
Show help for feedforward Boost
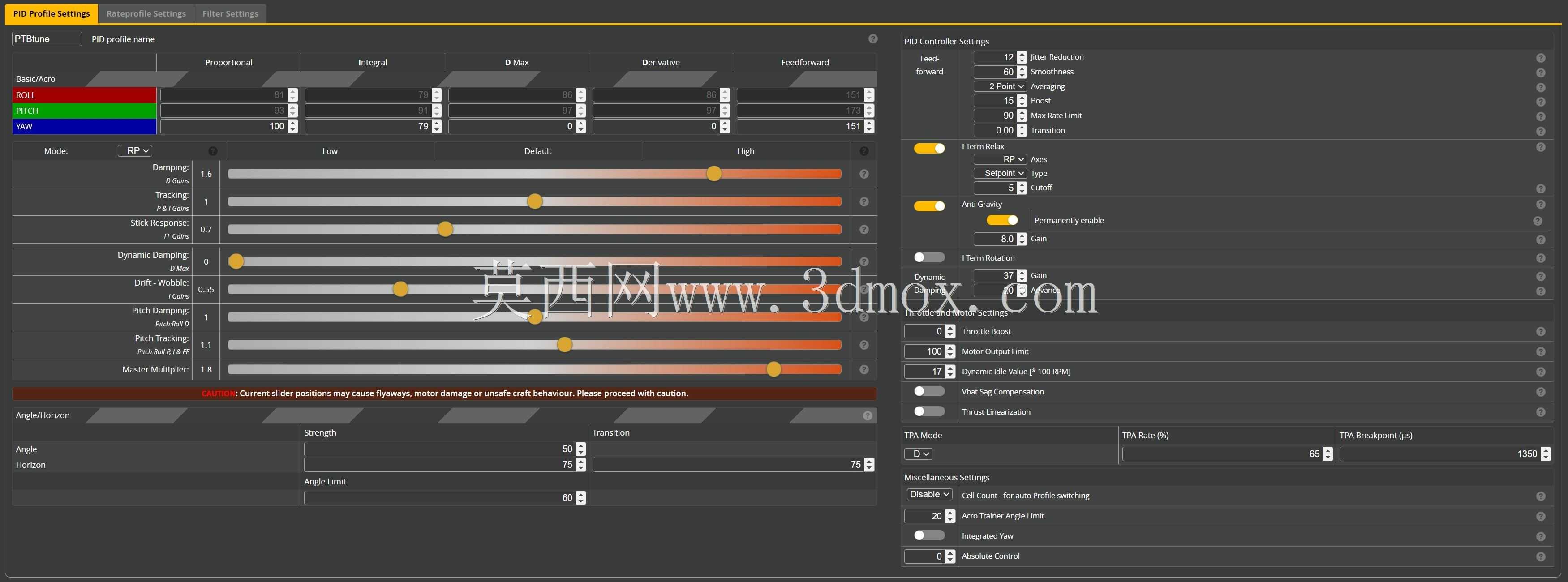[x=1541, y=102]
